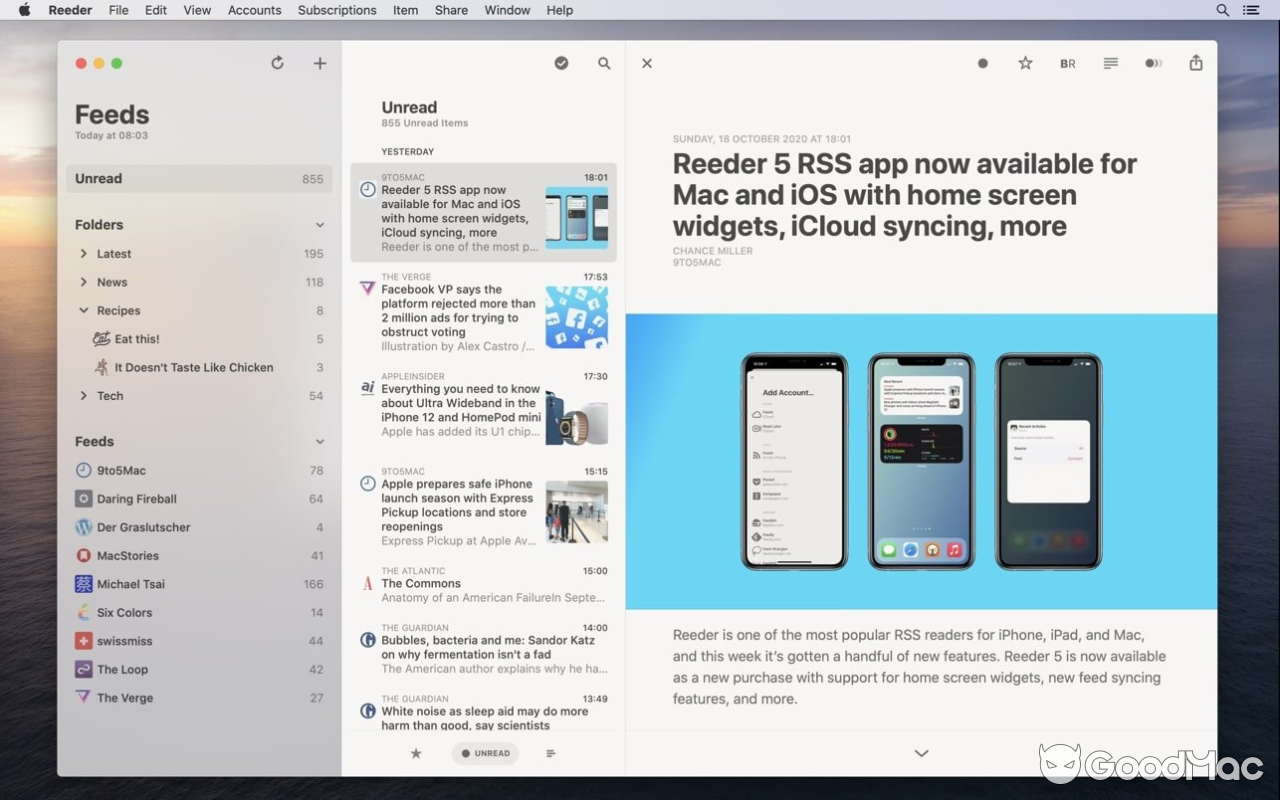Open the reader view for the article
The width and height of the screenshot is (1280, 800).
click(x=1110, y=62)
